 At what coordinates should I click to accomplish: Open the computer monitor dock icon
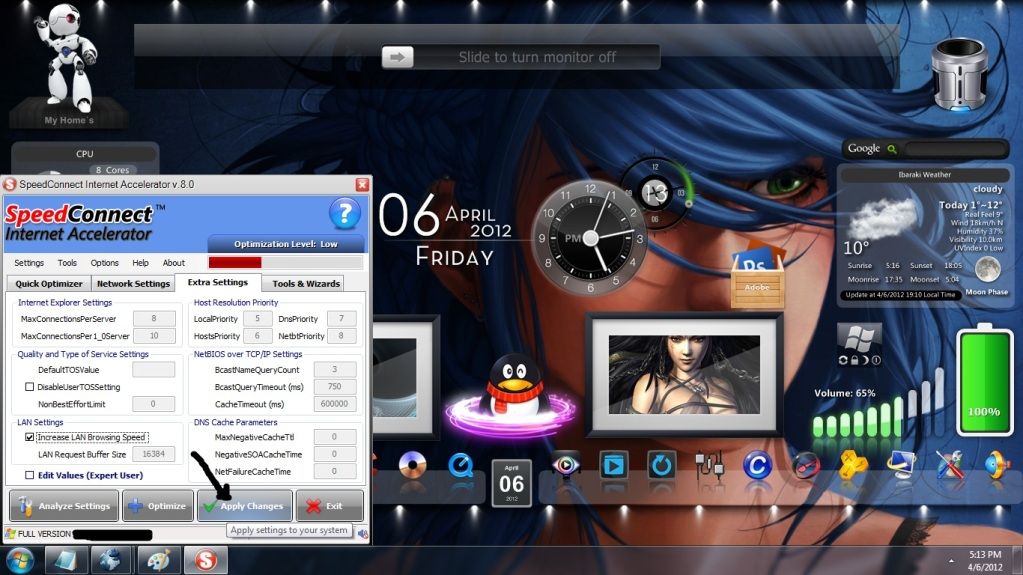902,465
